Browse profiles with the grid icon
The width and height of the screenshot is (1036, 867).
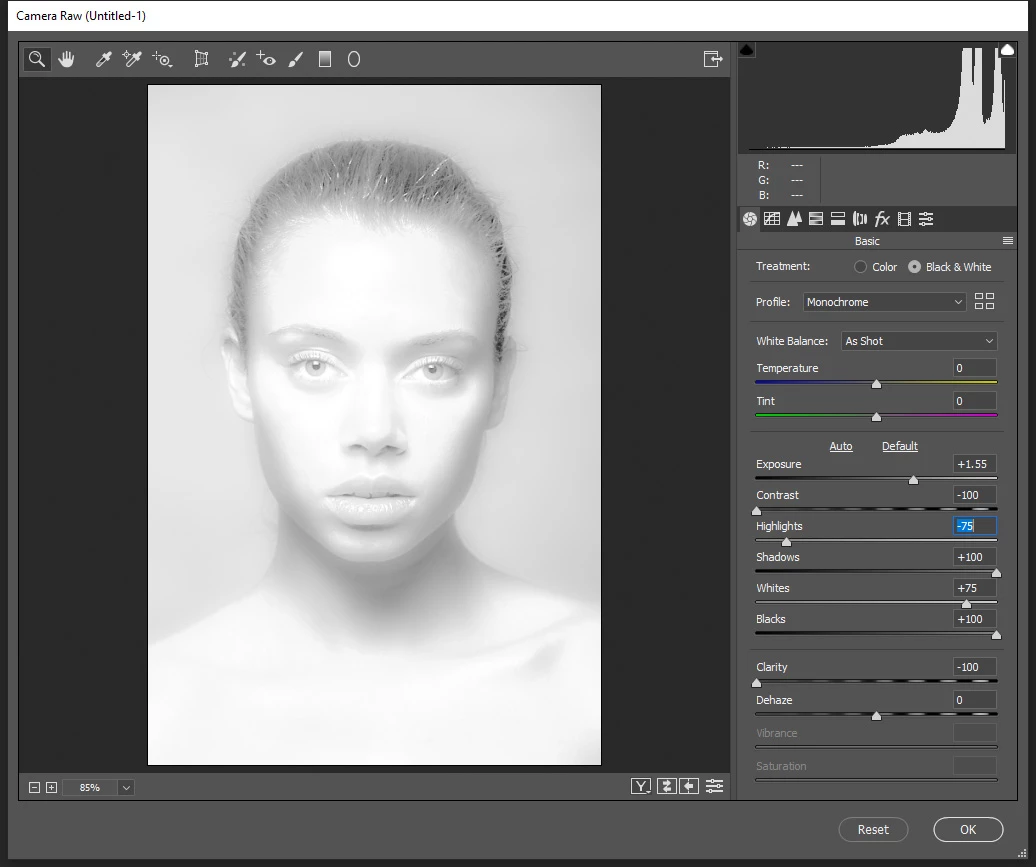(x=984, y=301)
